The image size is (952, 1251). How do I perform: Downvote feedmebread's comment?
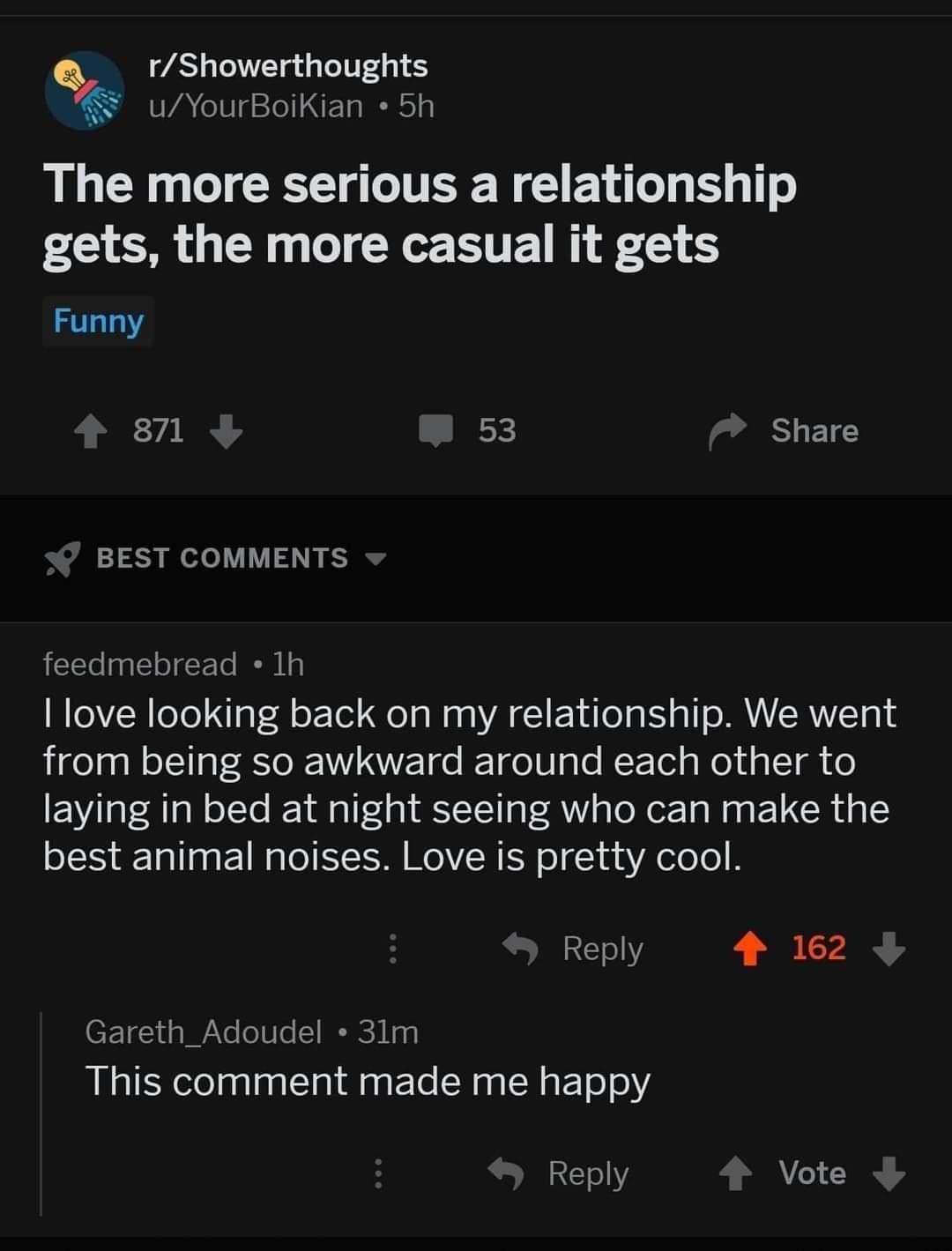tap(889, 949)
